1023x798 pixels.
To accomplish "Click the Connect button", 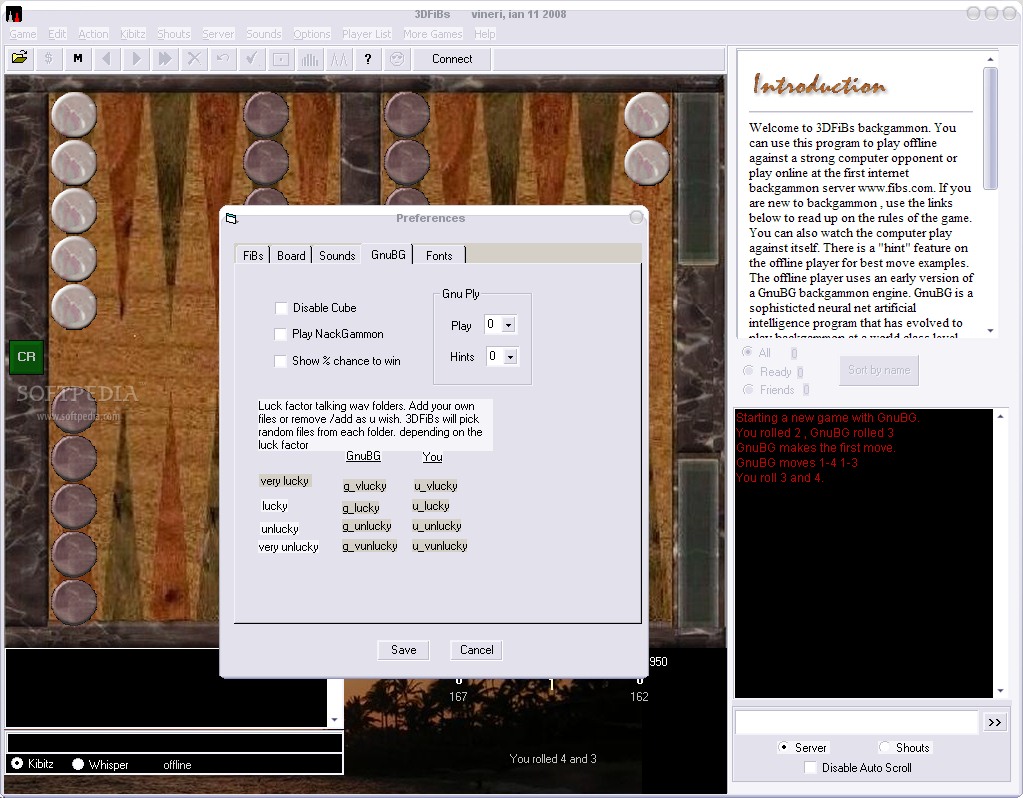I will point(452,59).
